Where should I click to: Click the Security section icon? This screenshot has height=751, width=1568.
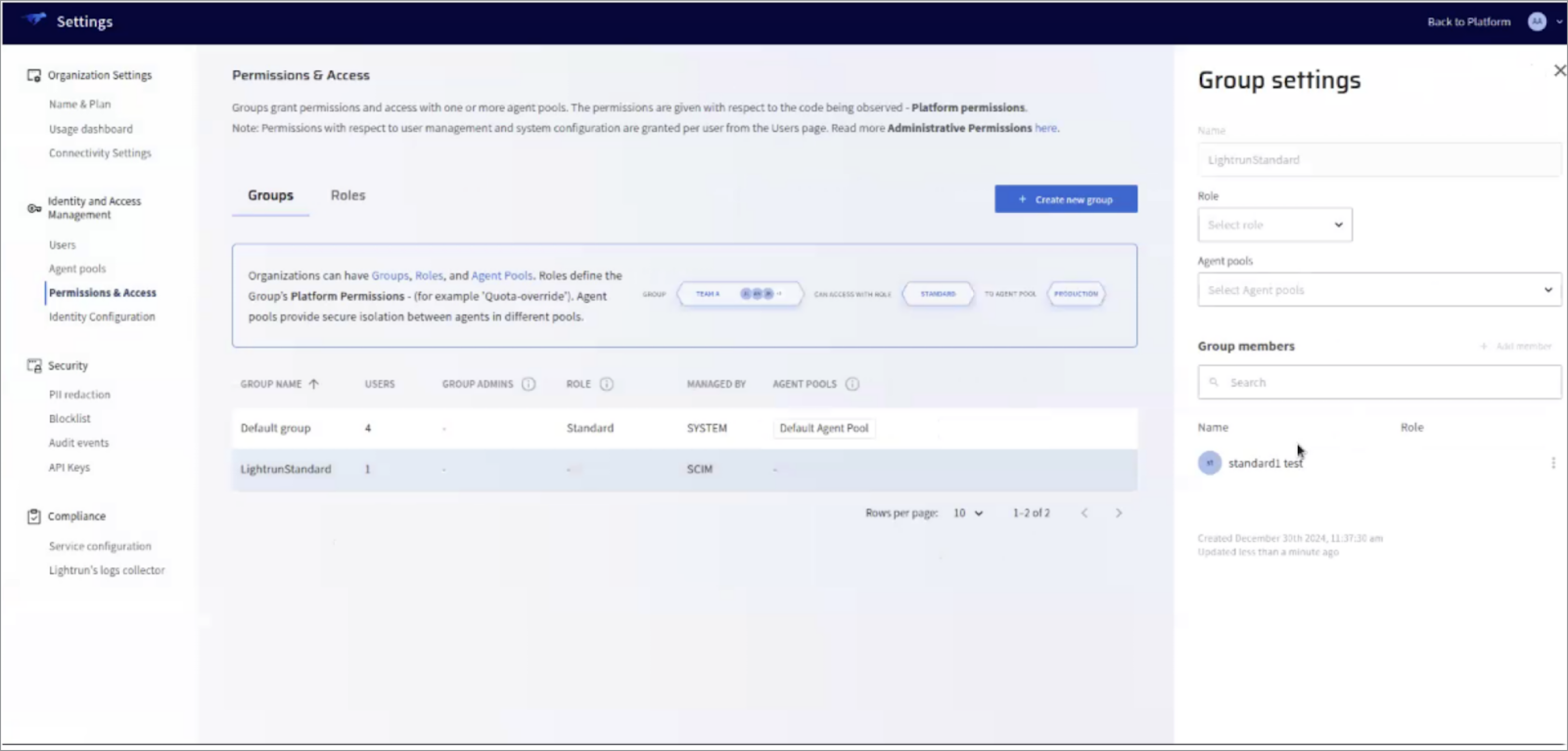pos(33,365)
